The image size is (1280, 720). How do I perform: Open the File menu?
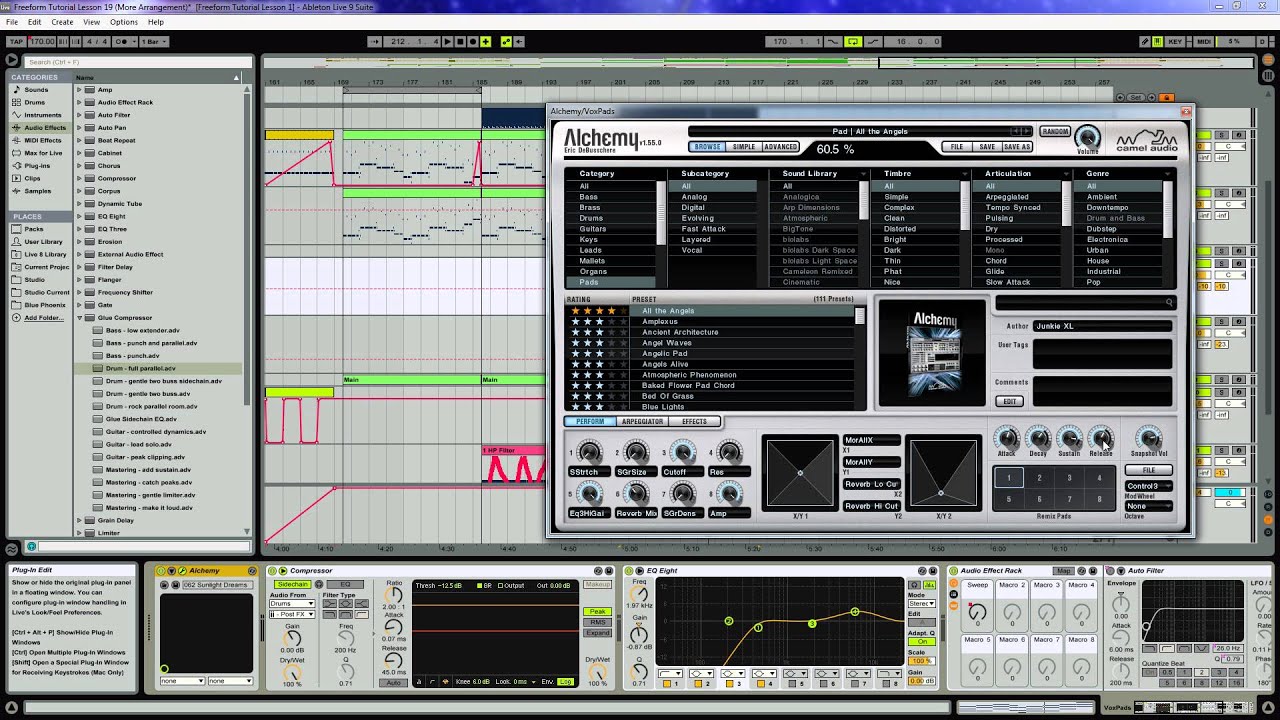12,22
